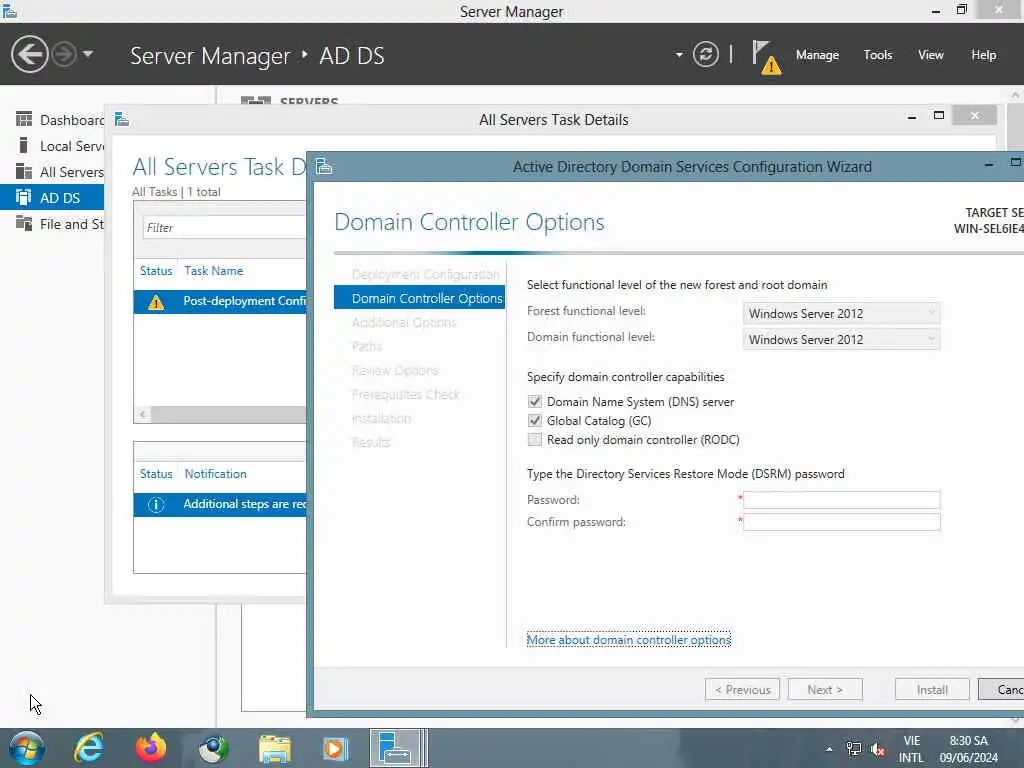The image size is (1024, 768).
Task: Click the Install button in wizard
Action: tap(932, 690)
